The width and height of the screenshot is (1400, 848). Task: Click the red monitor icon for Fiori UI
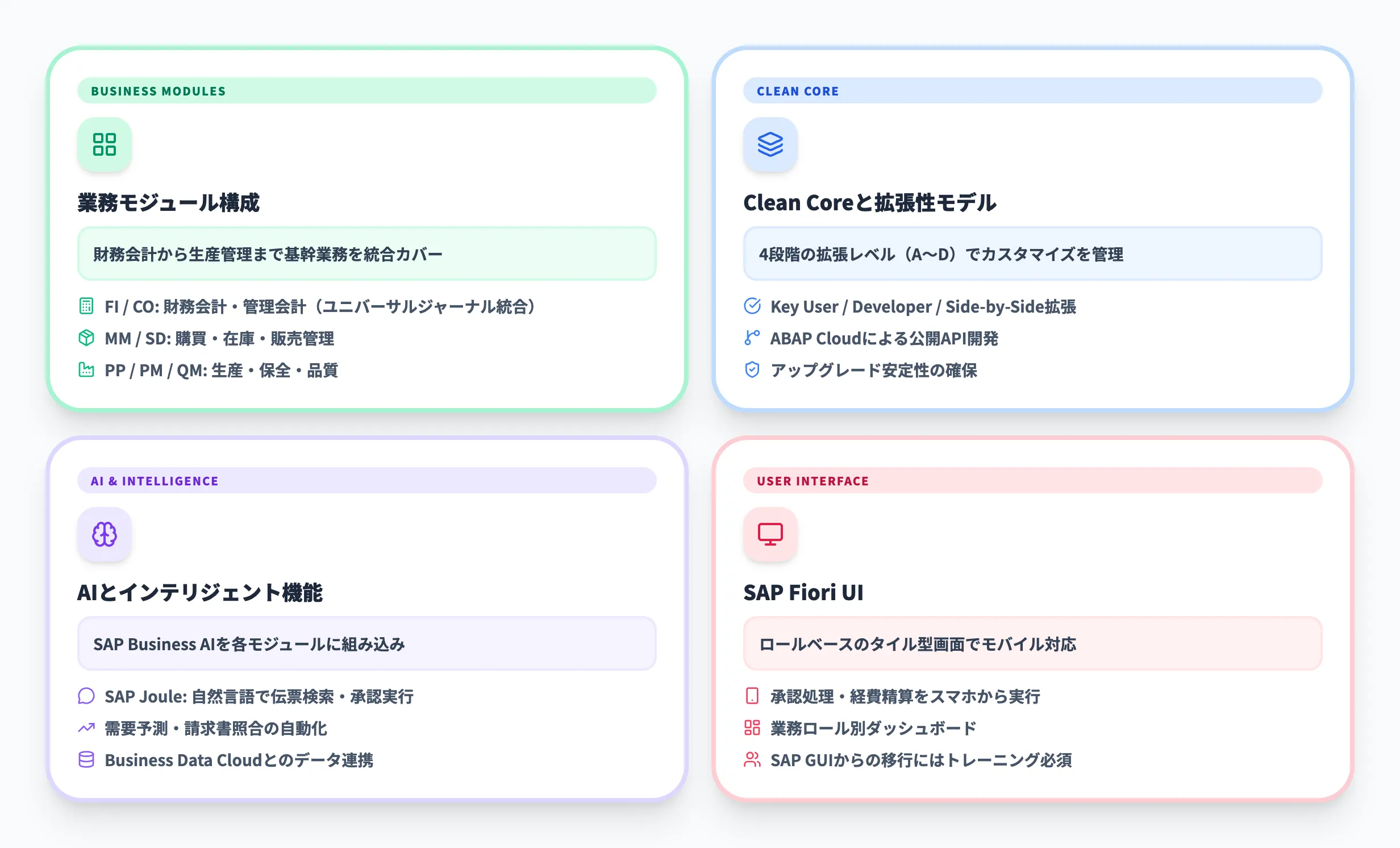(770, 534)
